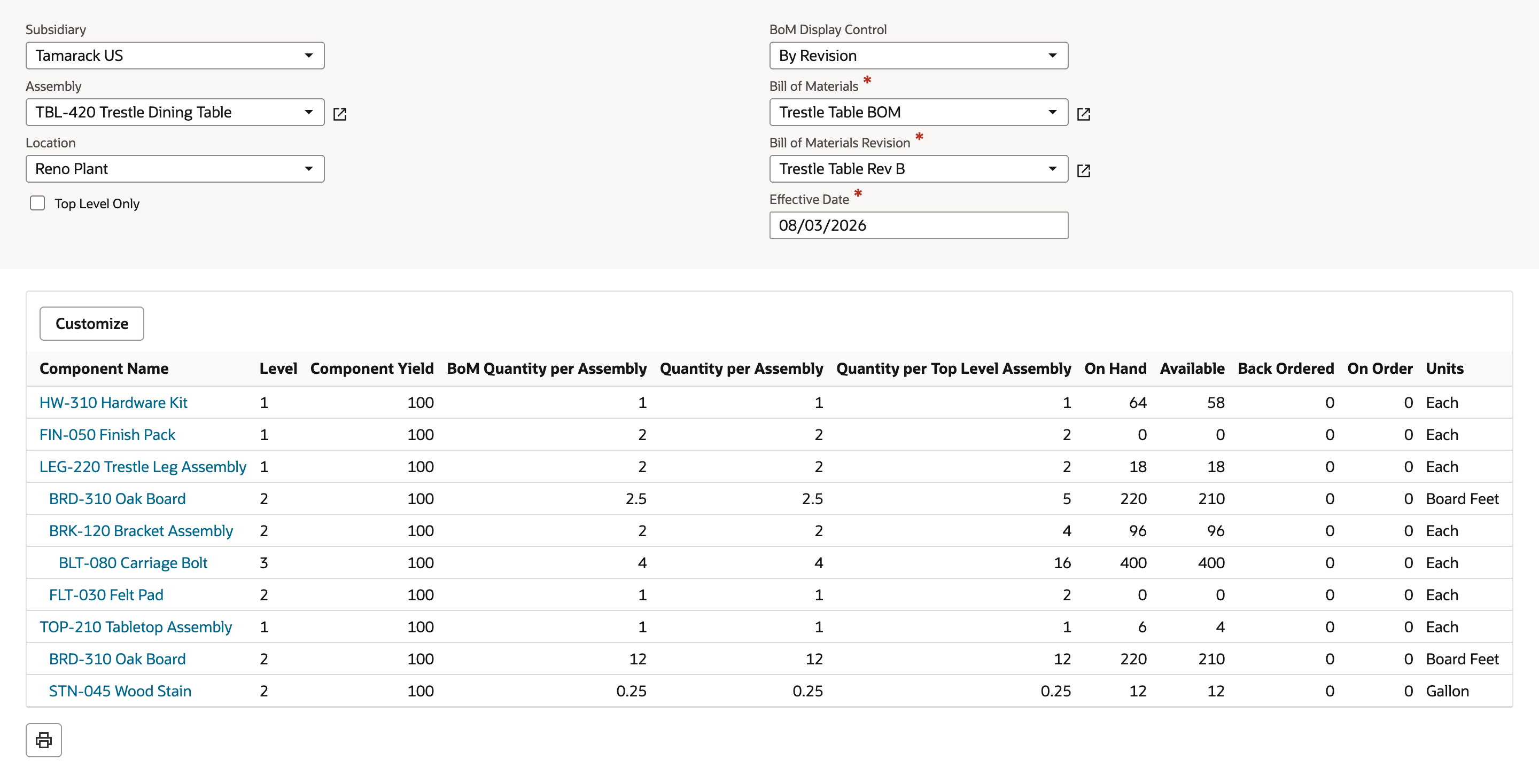This screenshot has width=1539, height=784.
Task: Click the Quantity per Top Level Assembly header
Action: 953,369
